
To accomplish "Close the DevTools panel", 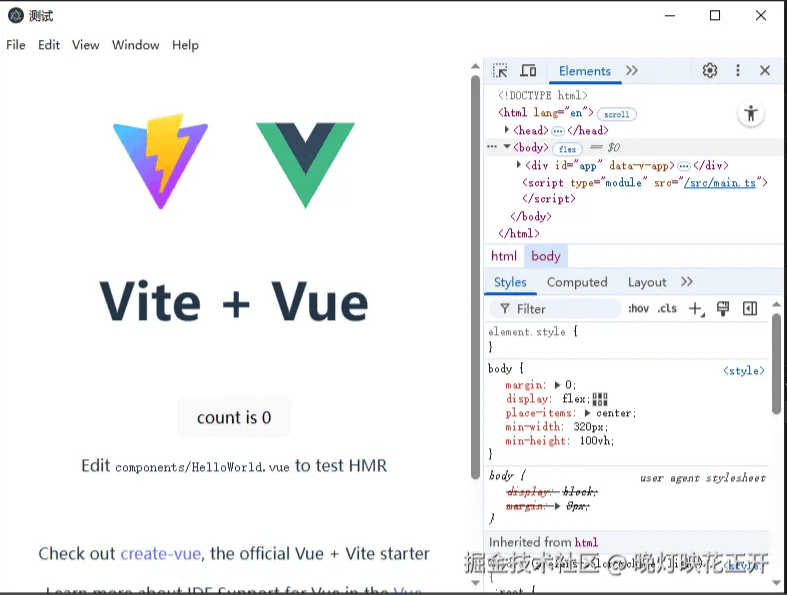I will click(x=765, y=70).
